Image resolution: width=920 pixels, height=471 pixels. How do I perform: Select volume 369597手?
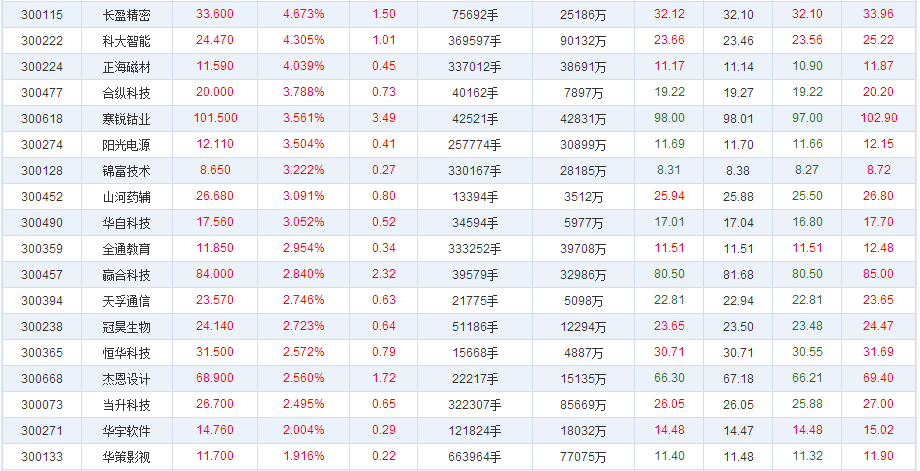pyautogui.click(x=476, y=41)
